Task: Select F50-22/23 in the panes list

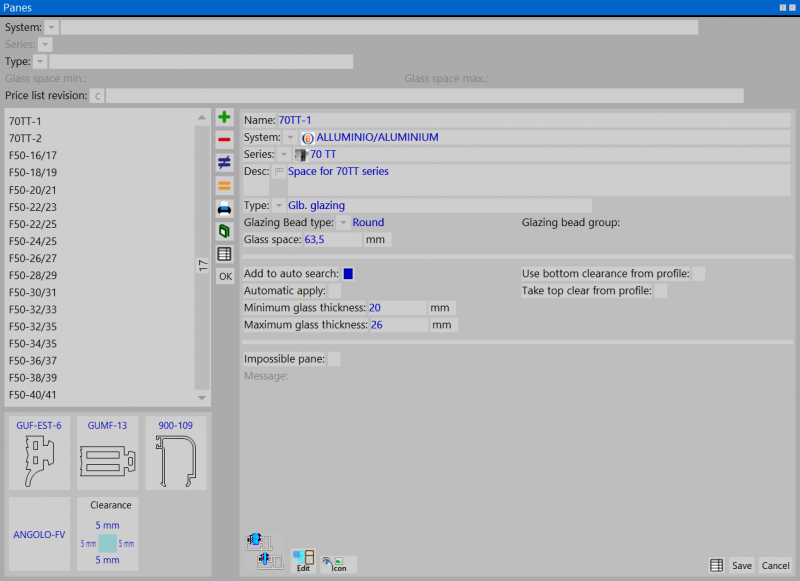Action: click(100, 207)
